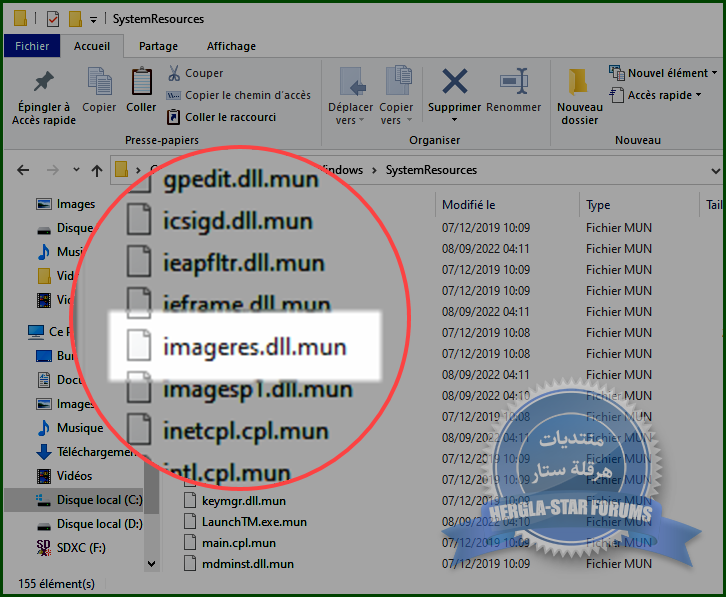The height and width of the screenshot is (597, 726).
Task: Click the Copier clipboard icon
Action: coord(99,82)
